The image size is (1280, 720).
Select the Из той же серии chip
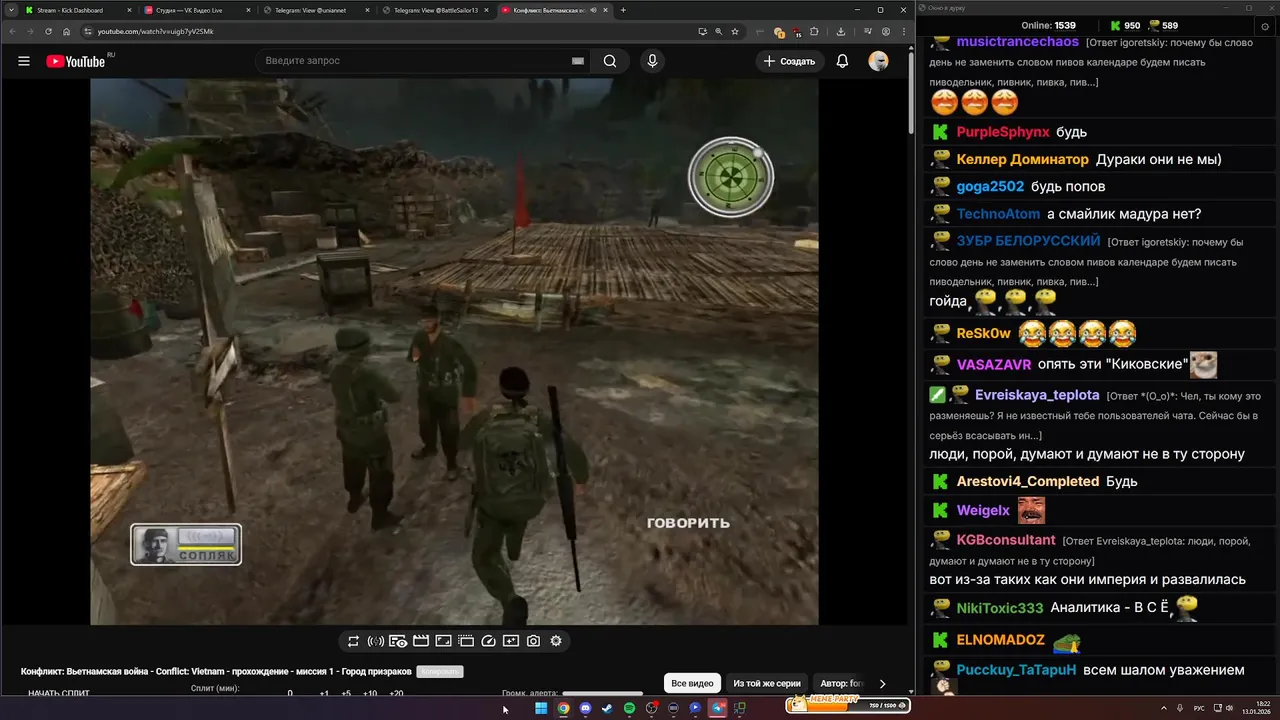(x=767, y=683)
